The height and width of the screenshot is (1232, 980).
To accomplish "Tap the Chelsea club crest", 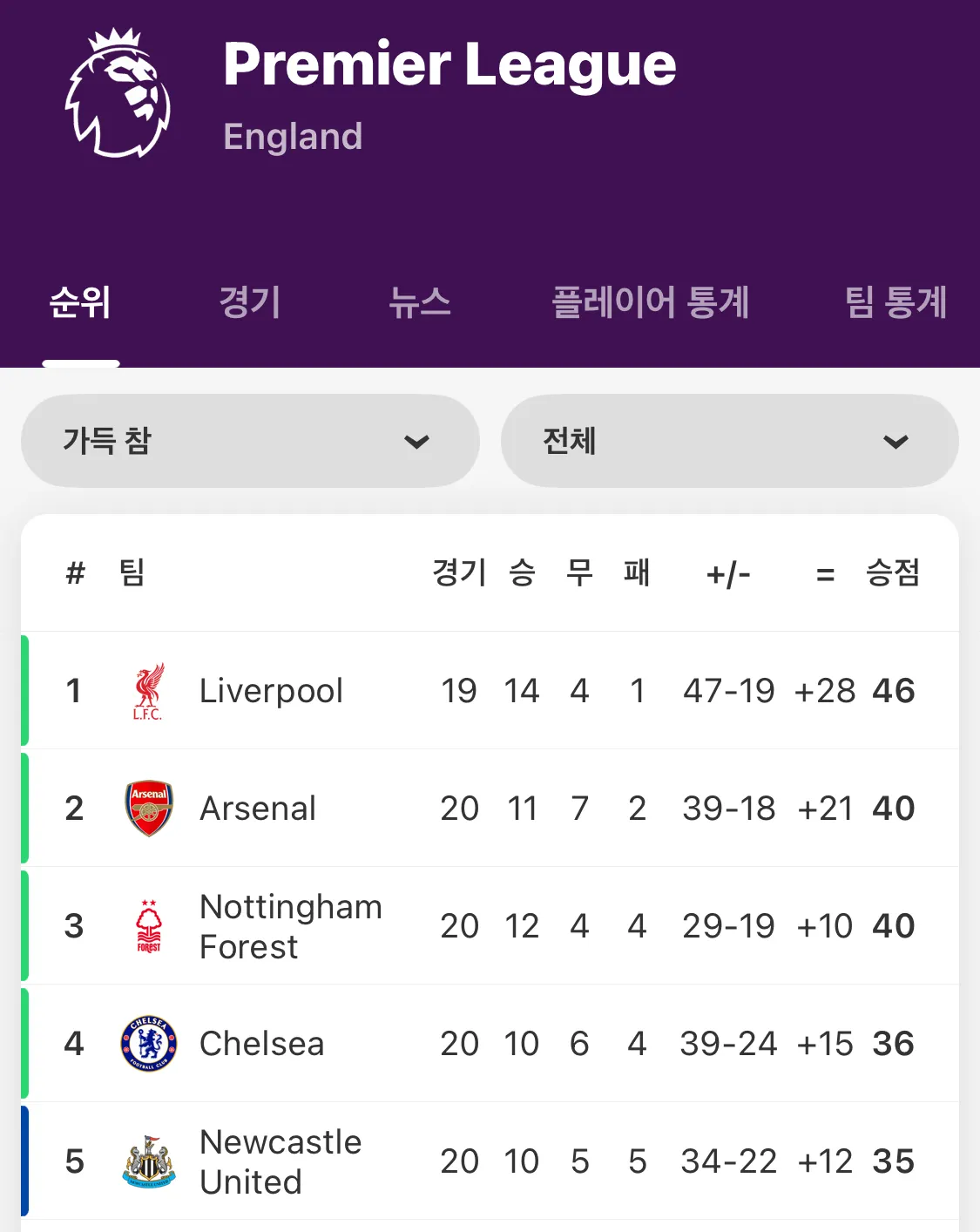I will [149, 1043].
